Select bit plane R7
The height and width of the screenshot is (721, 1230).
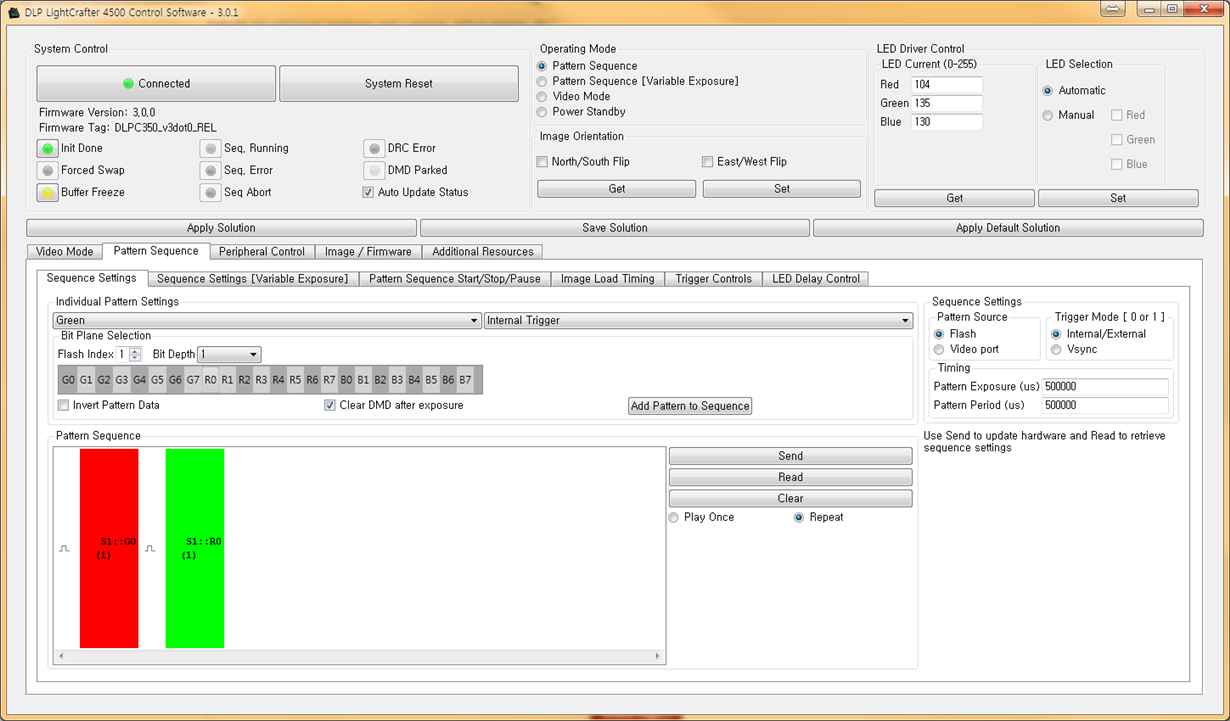329,380
